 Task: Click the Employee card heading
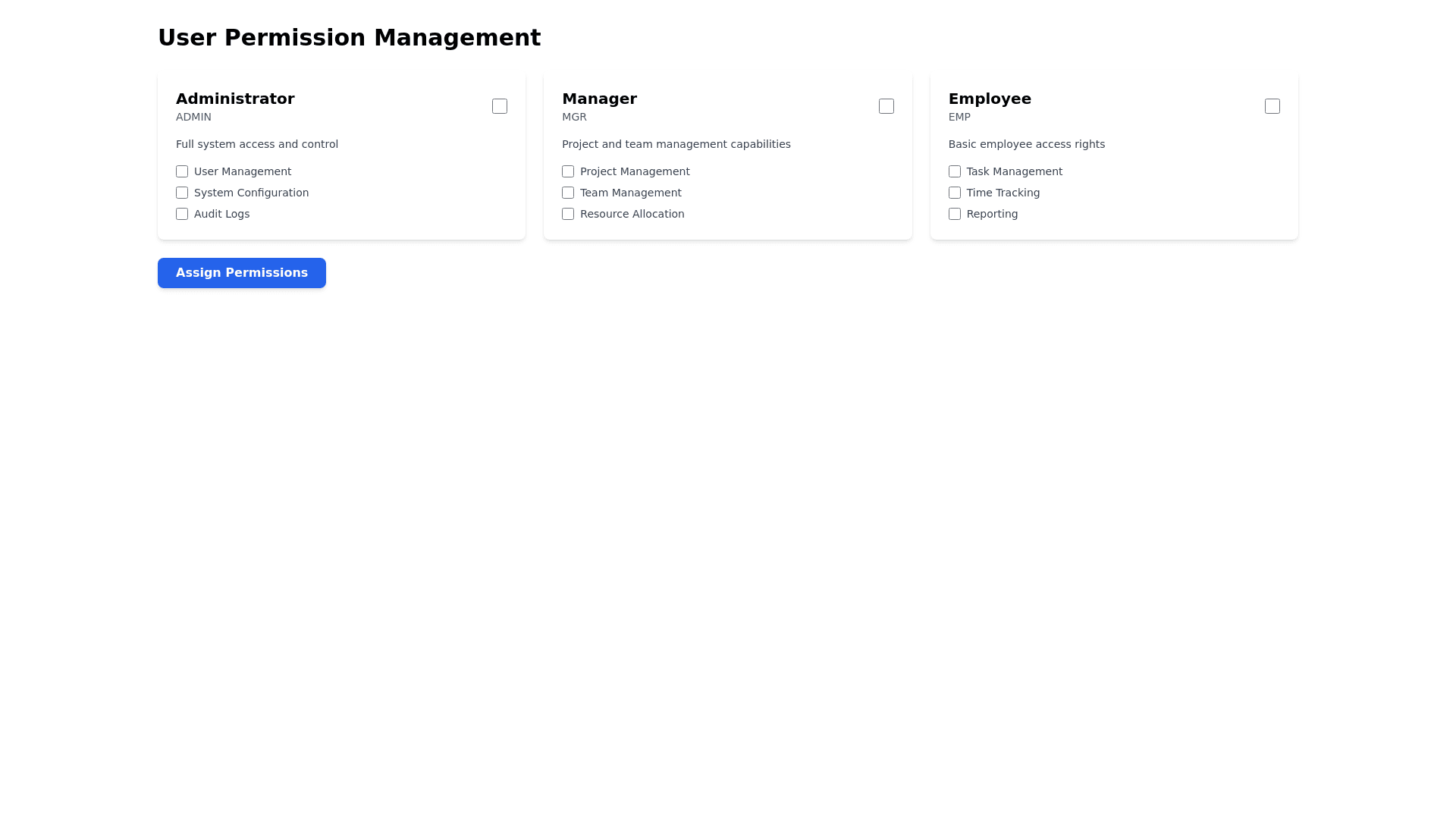coord(989,99)
